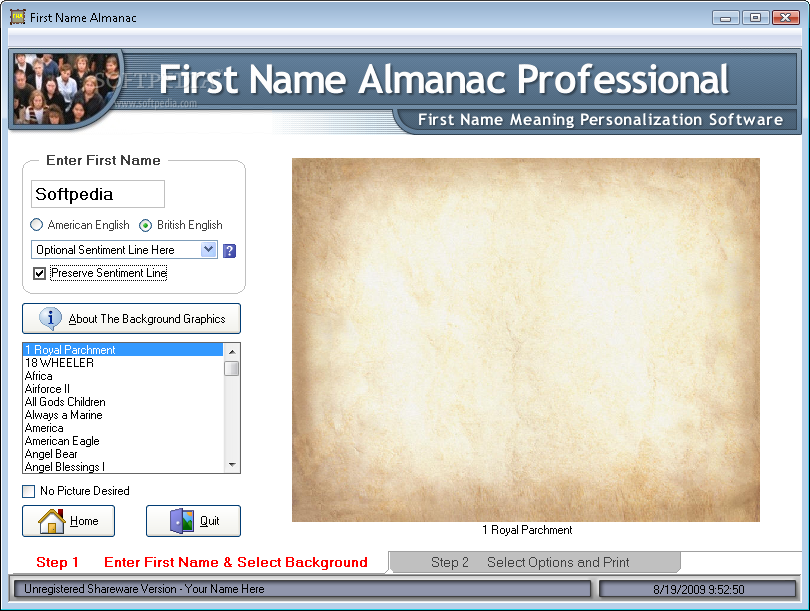Select Airforce II in the background list
Screen dimensions: 810x611
pos(123,389)
